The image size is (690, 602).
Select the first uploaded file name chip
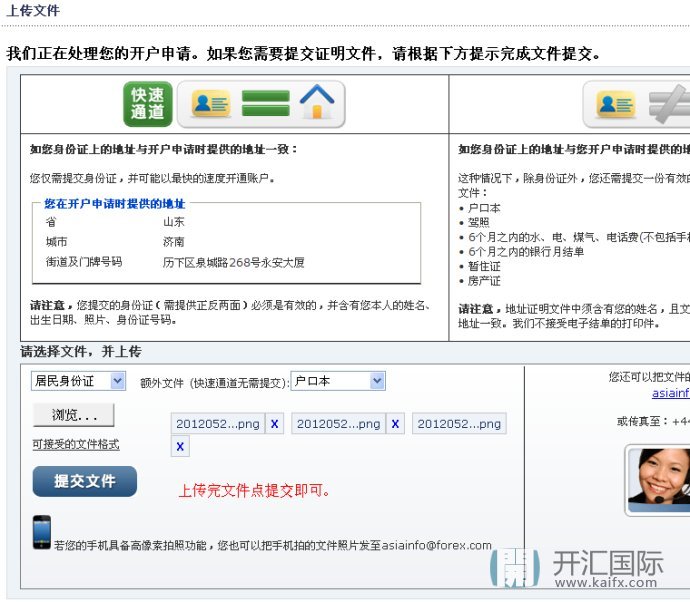click(217, 424)
